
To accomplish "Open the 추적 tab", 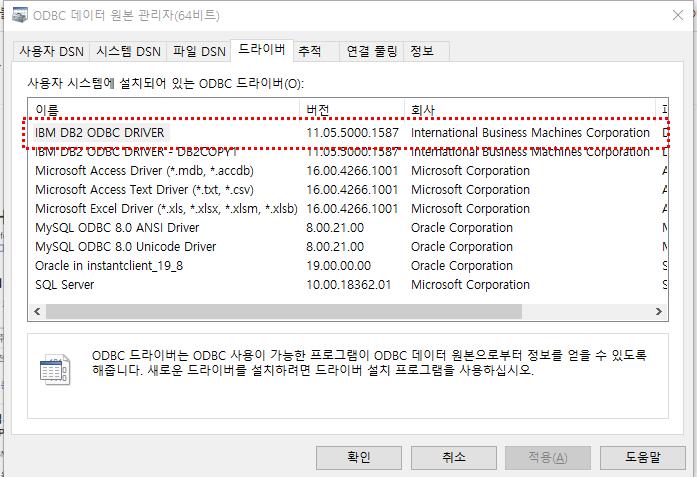I will pos(316,51).
